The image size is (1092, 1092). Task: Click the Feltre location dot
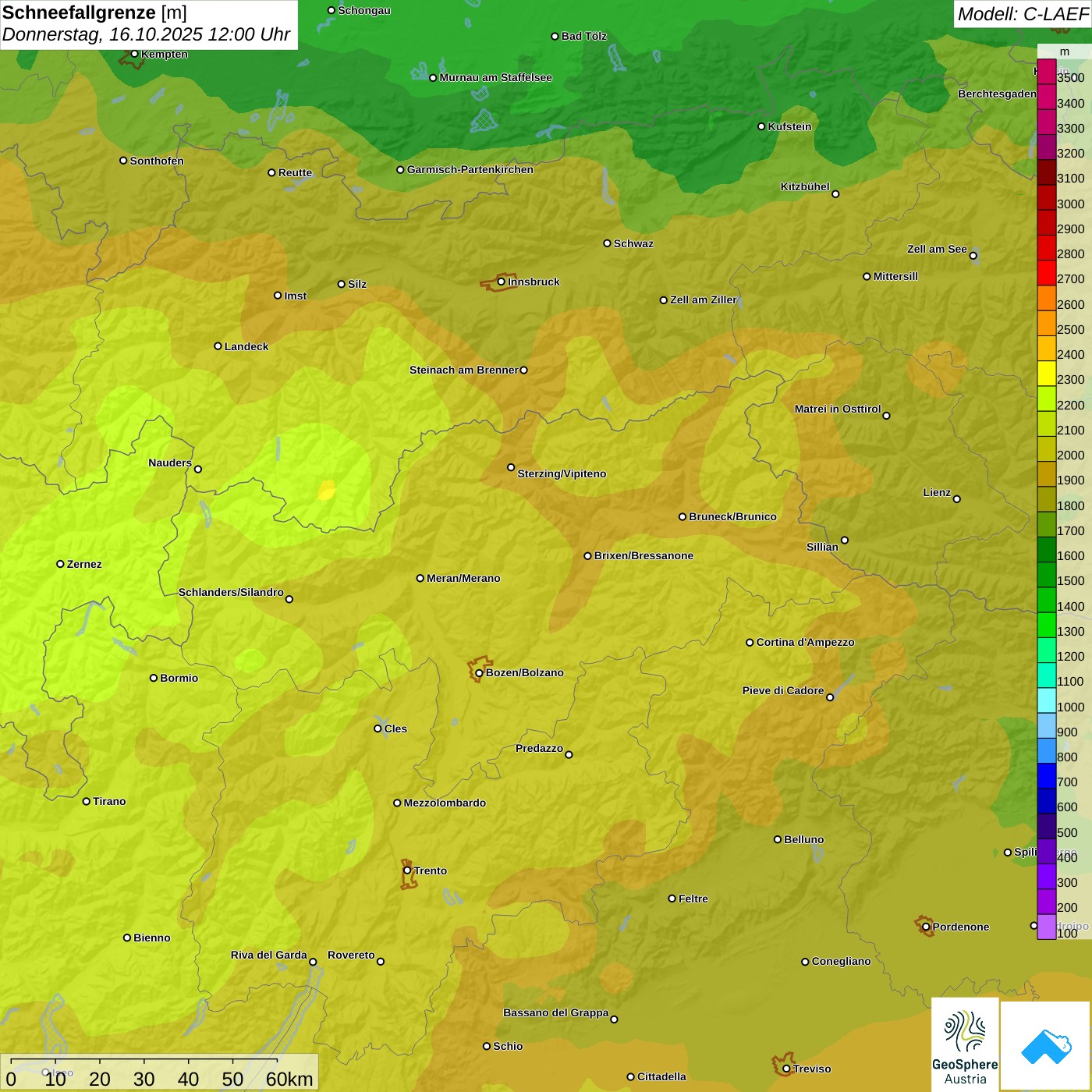coord(672,899)
